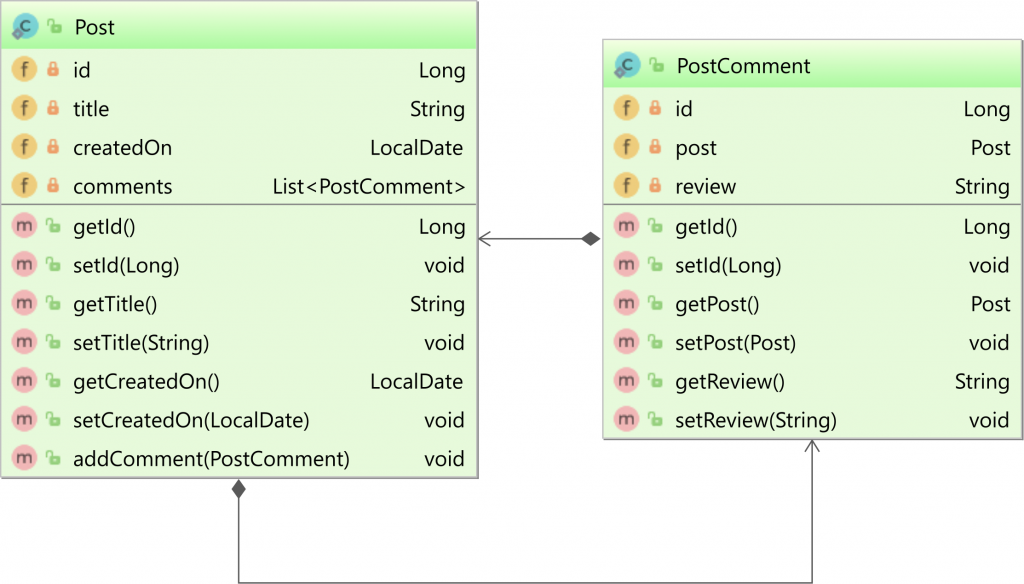1024x584 pixels.
Task: Select the setReview(String) method
Action: click(x=756, y=420)
